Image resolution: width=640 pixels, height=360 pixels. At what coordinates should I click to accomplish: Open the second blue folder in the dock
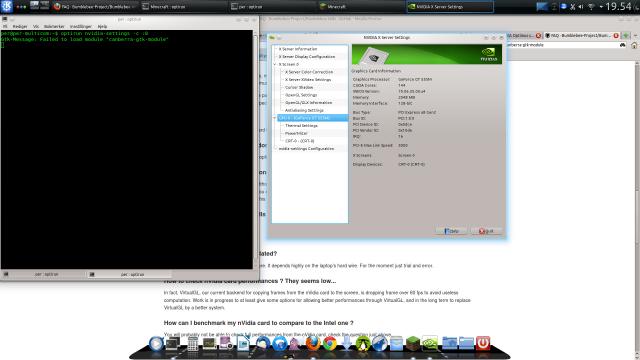click(x=466, y=344)
